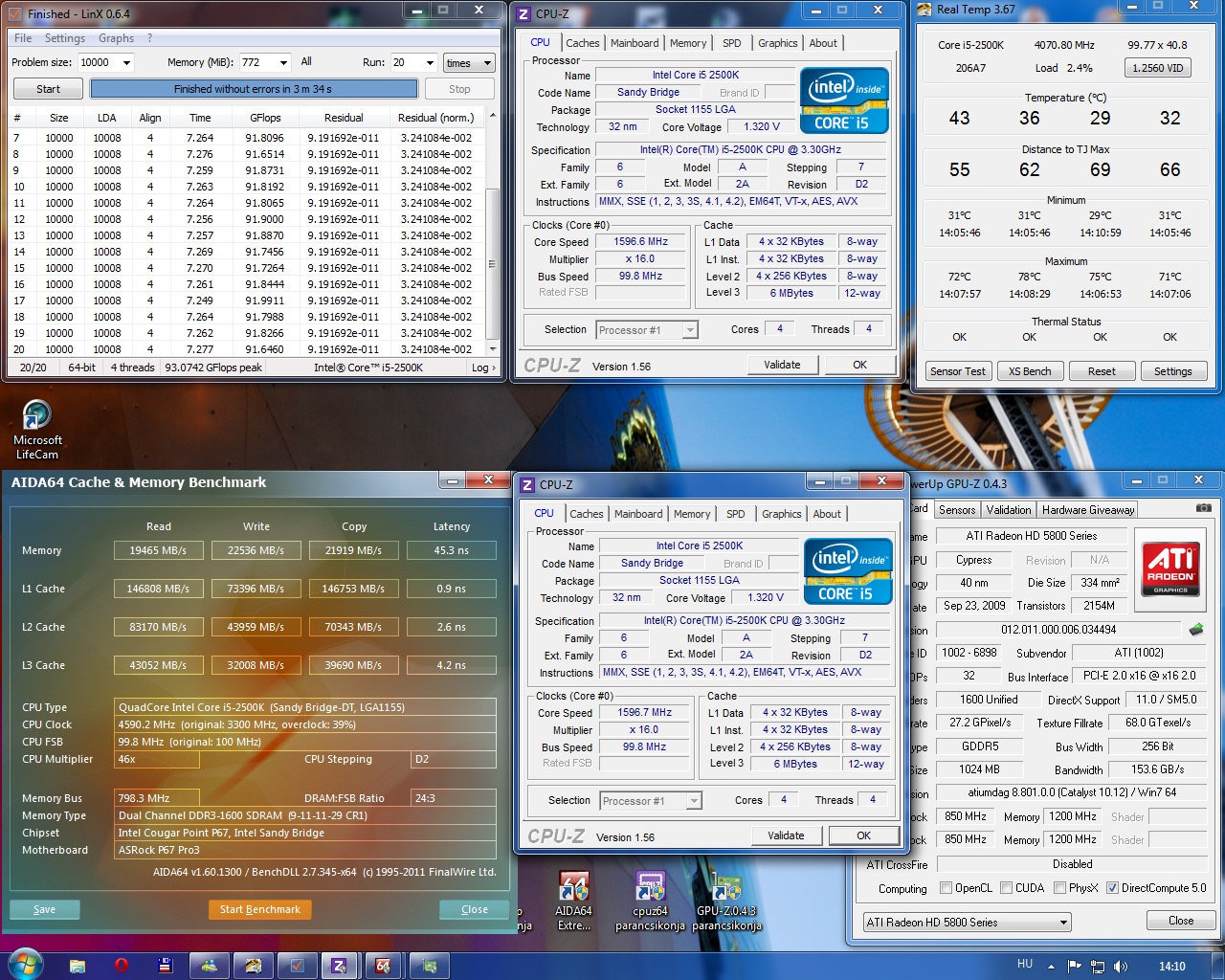Open the Hardware Giveaway tab in GPU-Z
The height and width of the screenshot is (980, 1225).
(x=1088, y=510)
